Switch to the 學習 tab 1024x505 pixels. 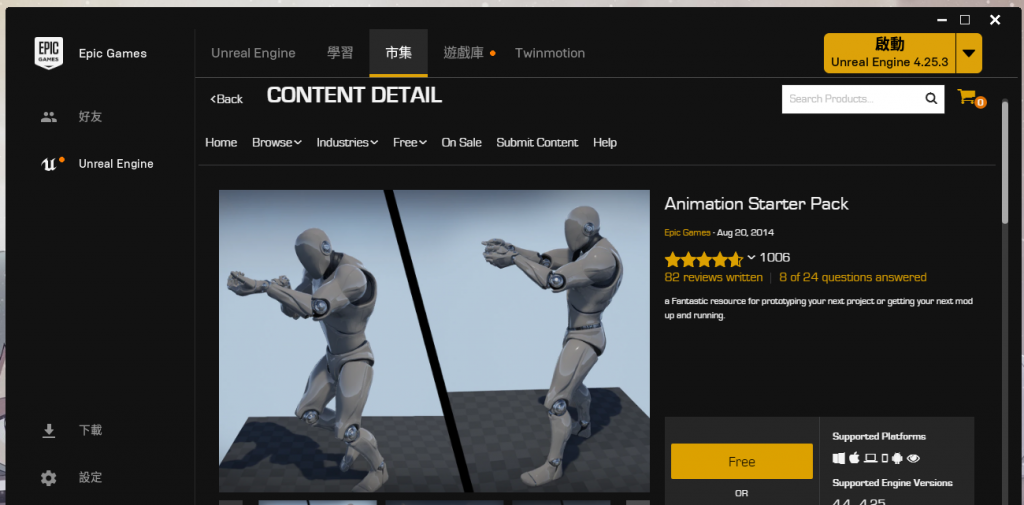click(x=340, y=53)
